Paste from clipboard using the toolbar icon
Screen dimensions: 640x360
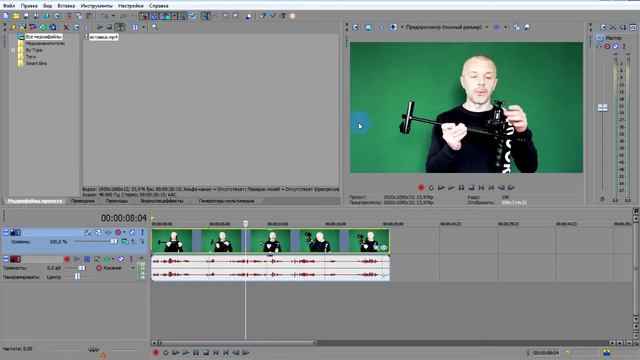89,16
